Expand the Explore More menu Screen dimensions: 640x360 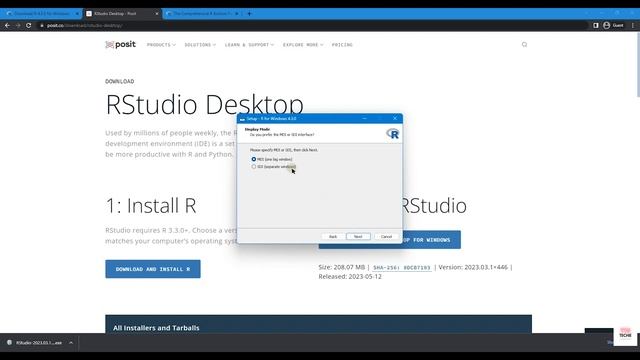tap(303, 45)
